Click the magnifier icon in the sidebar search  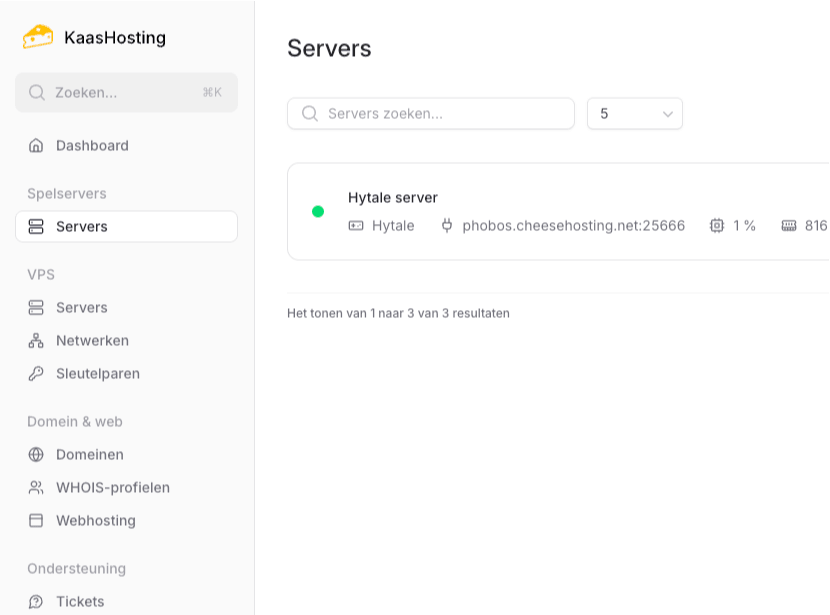pos(36,92)
